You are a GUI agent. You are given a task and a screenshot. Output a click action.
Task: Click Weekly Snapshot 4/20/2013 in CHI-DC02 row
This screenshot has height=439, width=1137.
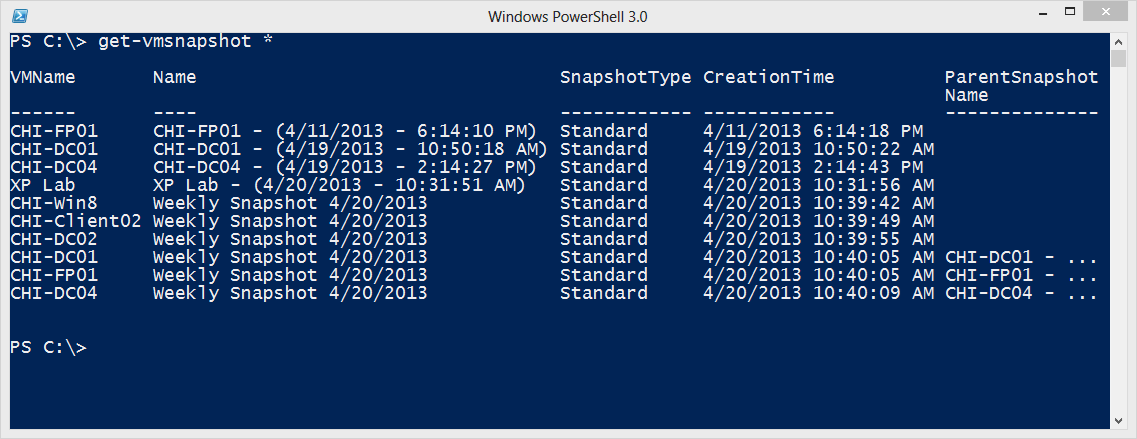click(290, 239)
